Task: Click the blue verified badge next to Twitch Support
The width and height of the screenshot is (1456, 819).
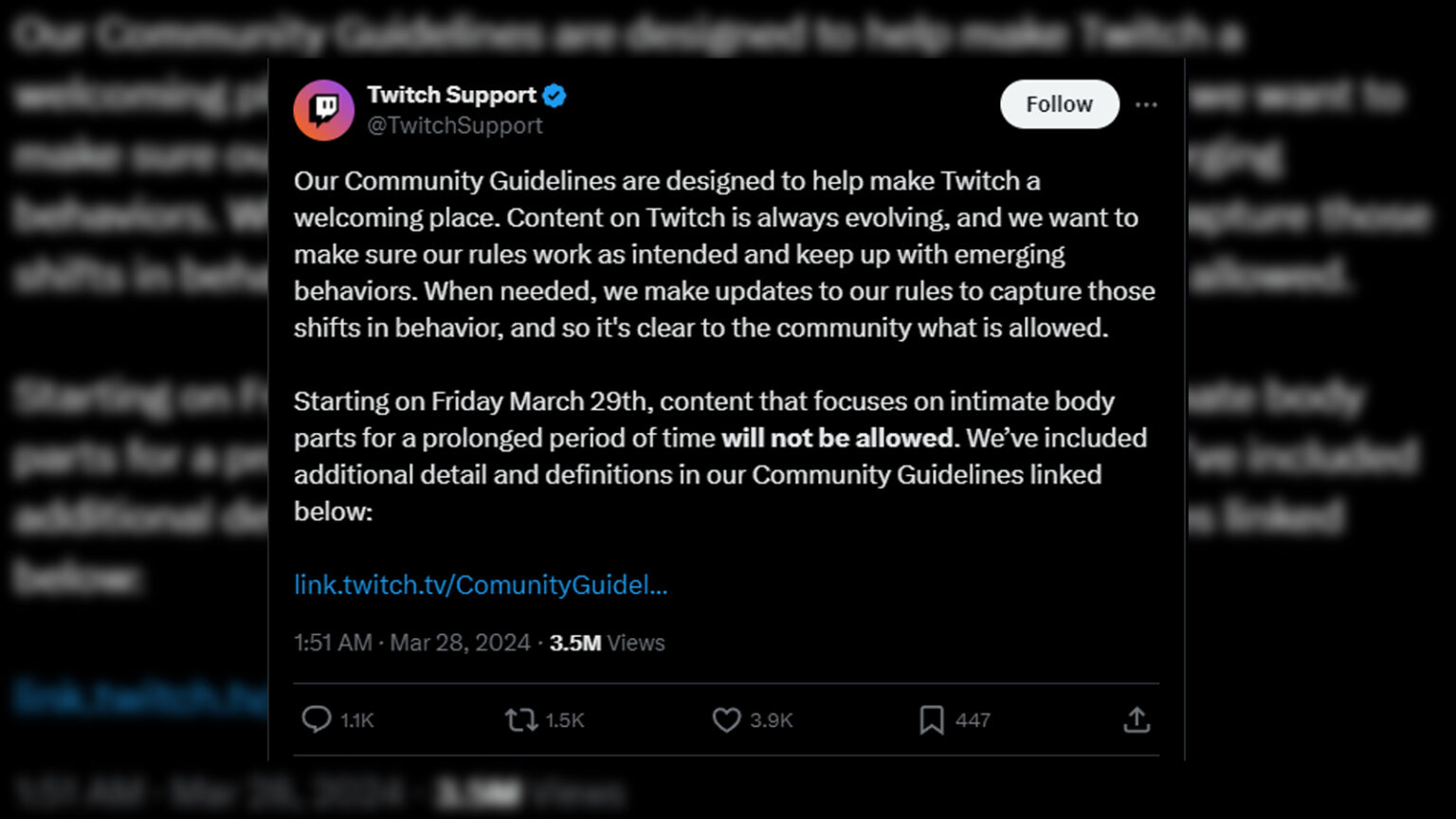Action: pos(555,95)
